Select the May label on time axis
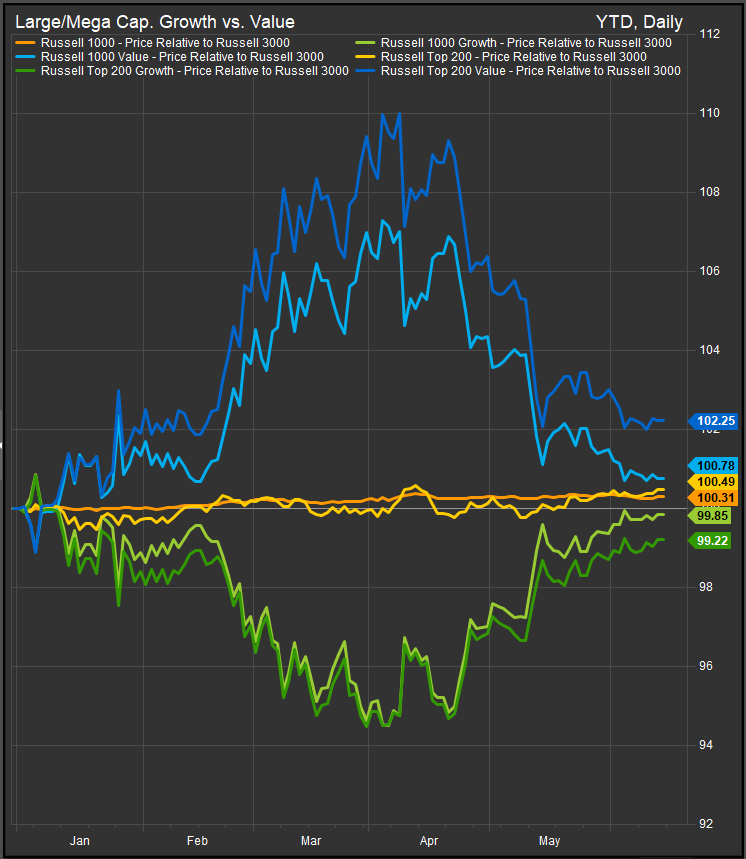This screenshot has height=859, width=746. (549, 841)
